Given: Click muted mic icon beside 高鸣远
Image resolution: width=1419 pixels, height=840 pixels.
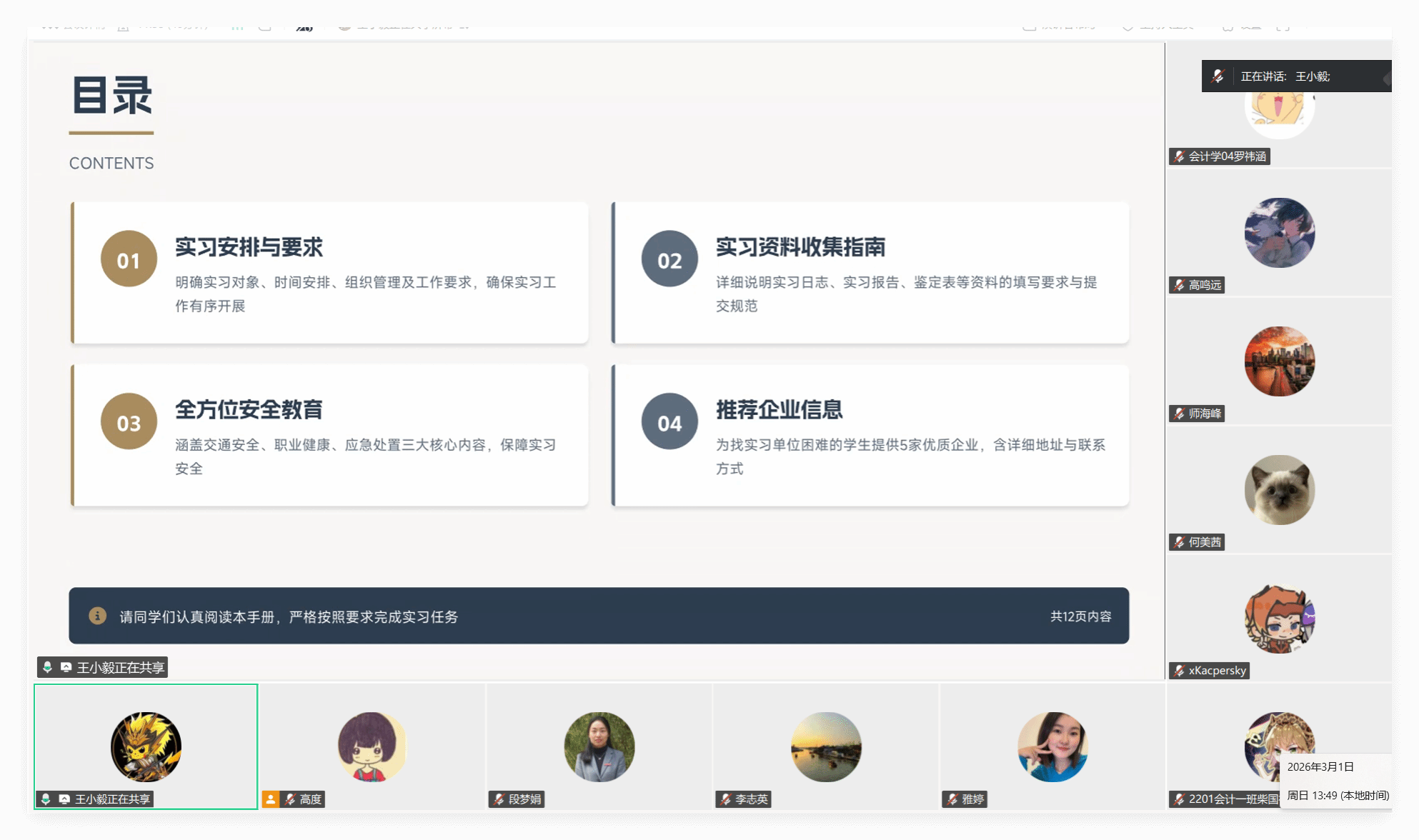Looking at the screenshot, I should click(1179, 285).
